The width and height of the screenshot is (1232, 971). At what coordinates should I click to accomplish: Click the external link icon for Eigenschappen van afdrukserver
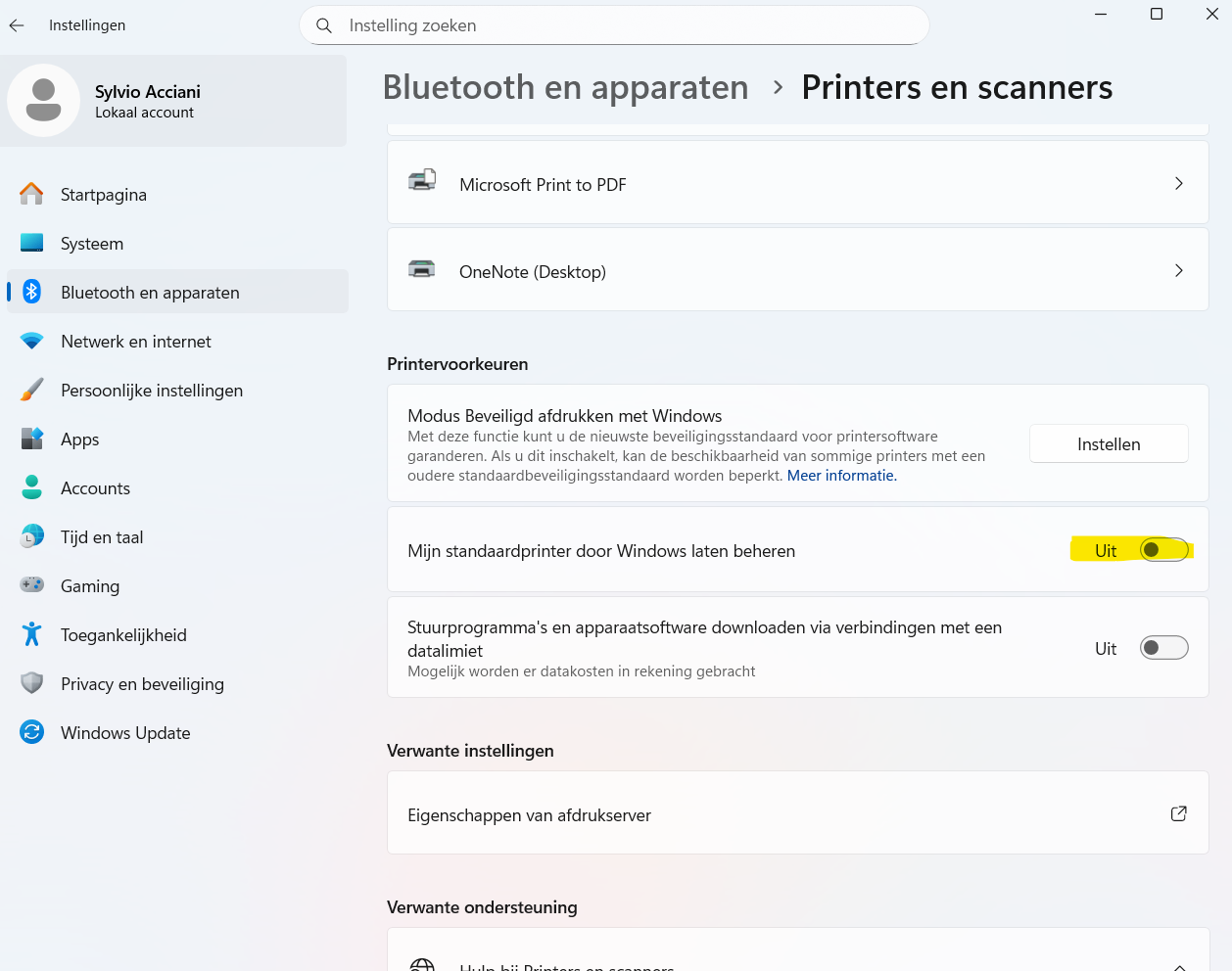click(x=1179, y=813)
